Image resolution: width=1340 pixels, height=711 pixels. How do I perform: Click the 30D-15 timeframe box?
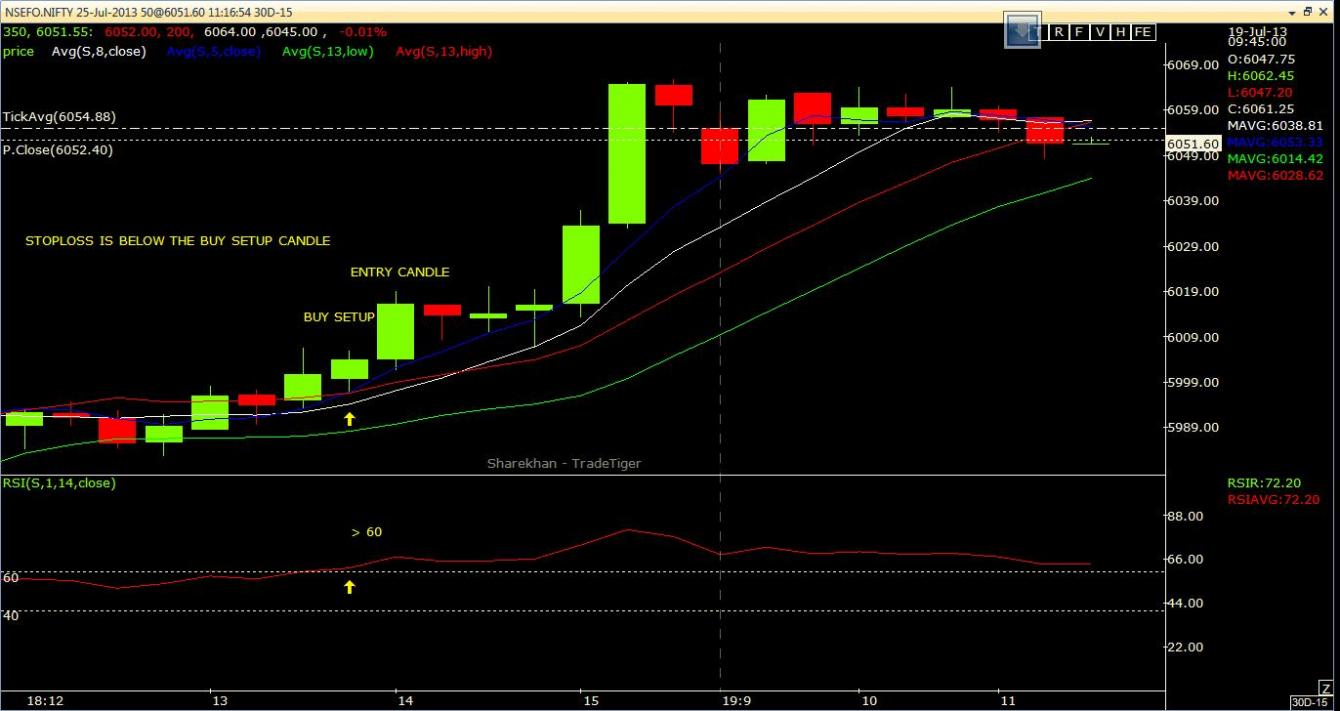coord(1310,702)
